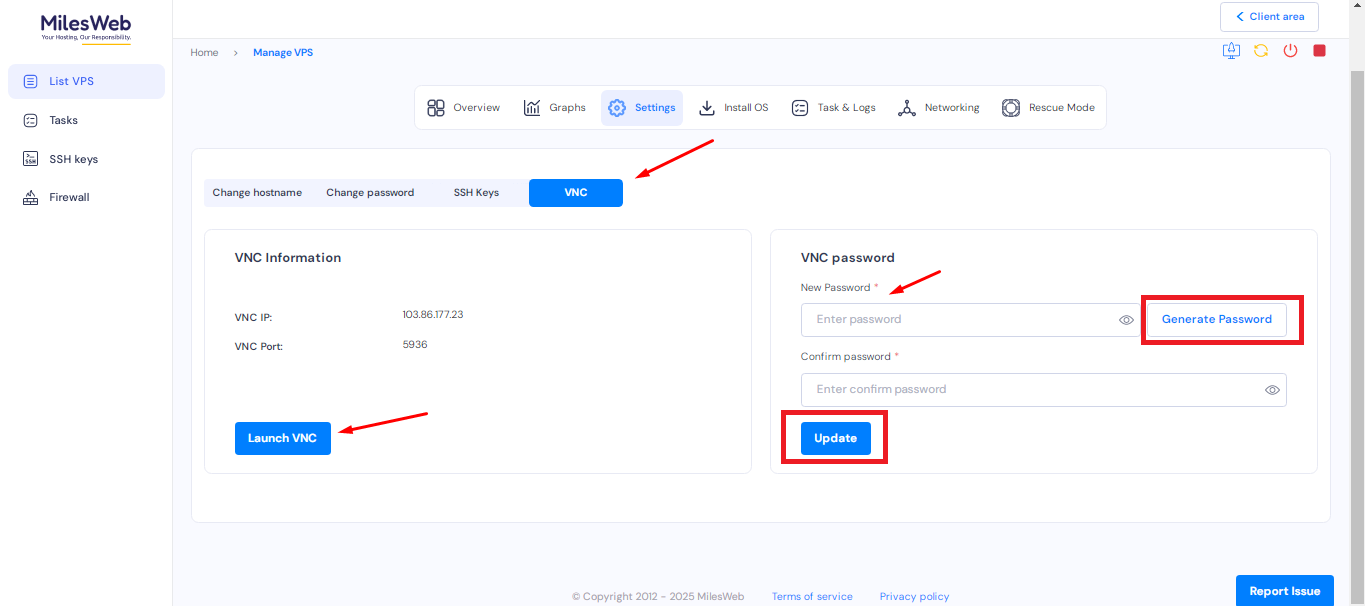1365x606 pixels.
Task: Open SSH keys in the sidebar
Action: (x=73, y=159)
